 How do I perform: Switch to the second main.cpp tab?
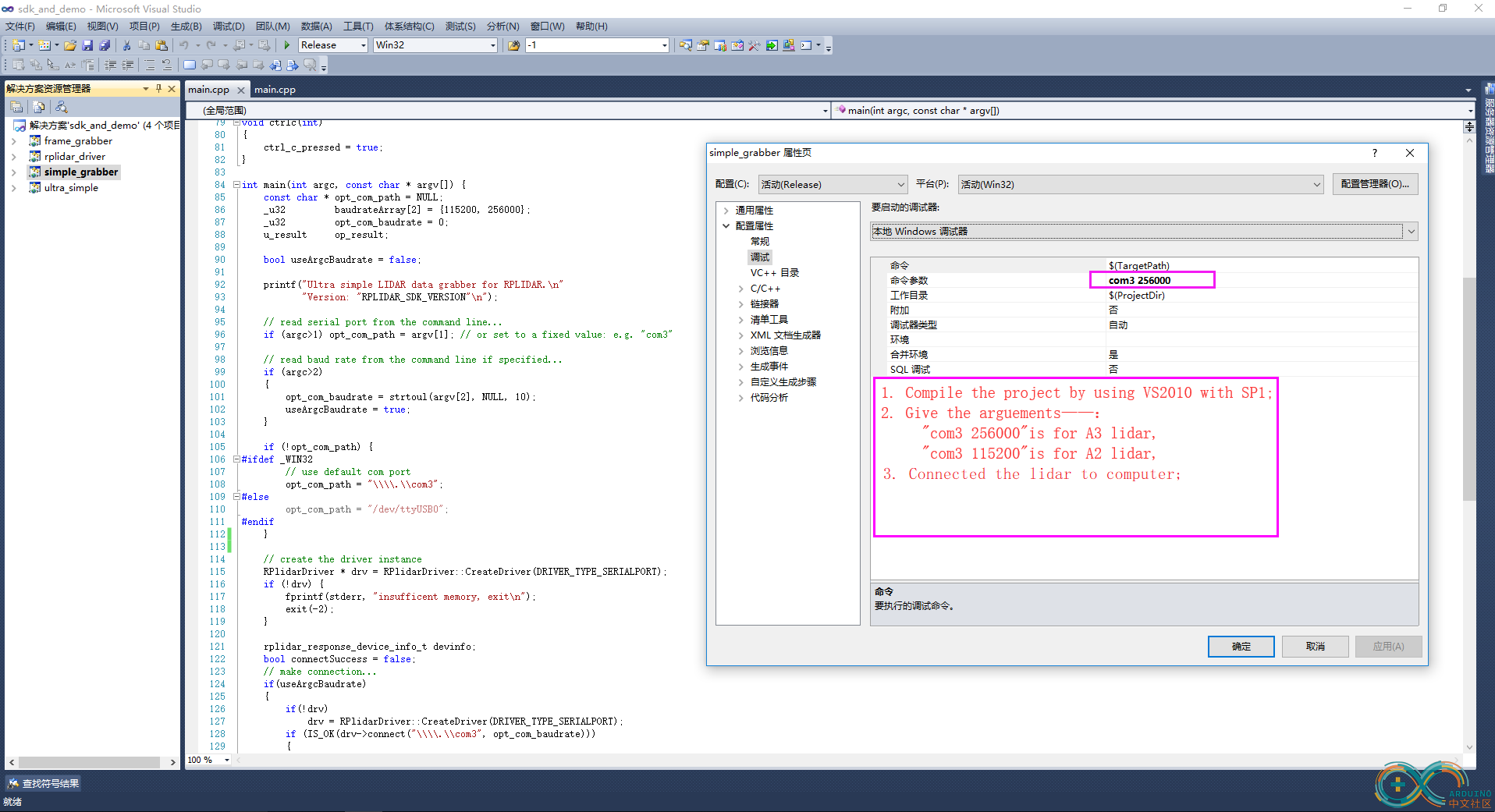275,90
